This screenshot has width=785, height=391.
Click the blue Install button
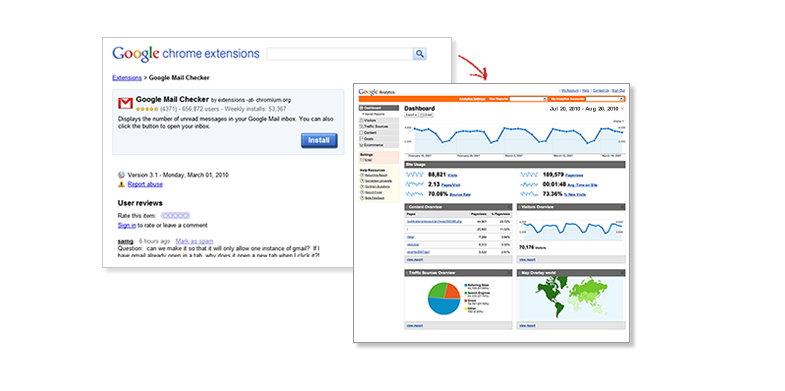(319, 140)
